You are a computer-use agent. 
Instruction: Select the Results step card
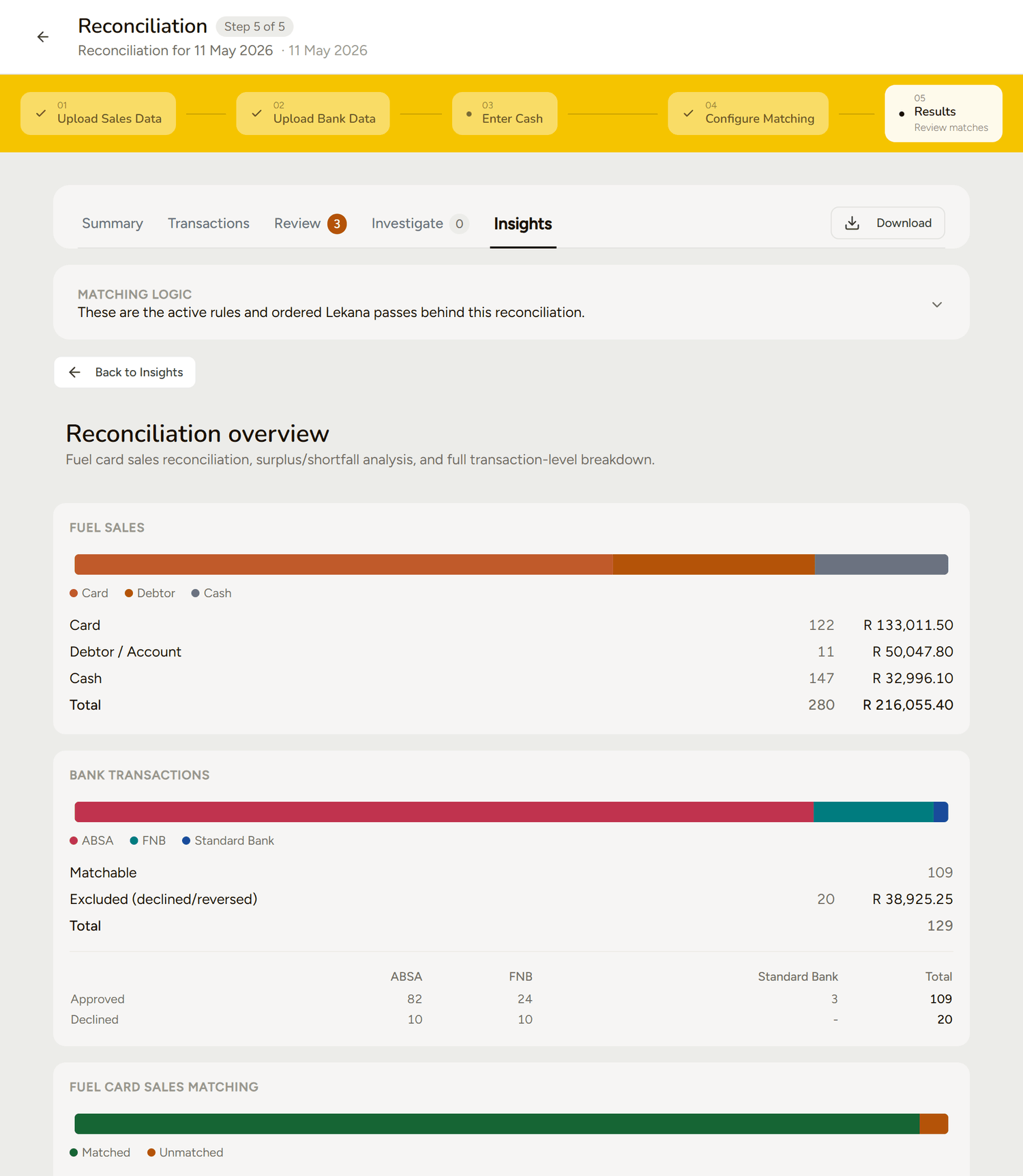pyautogui.click(x=943, y=113)
